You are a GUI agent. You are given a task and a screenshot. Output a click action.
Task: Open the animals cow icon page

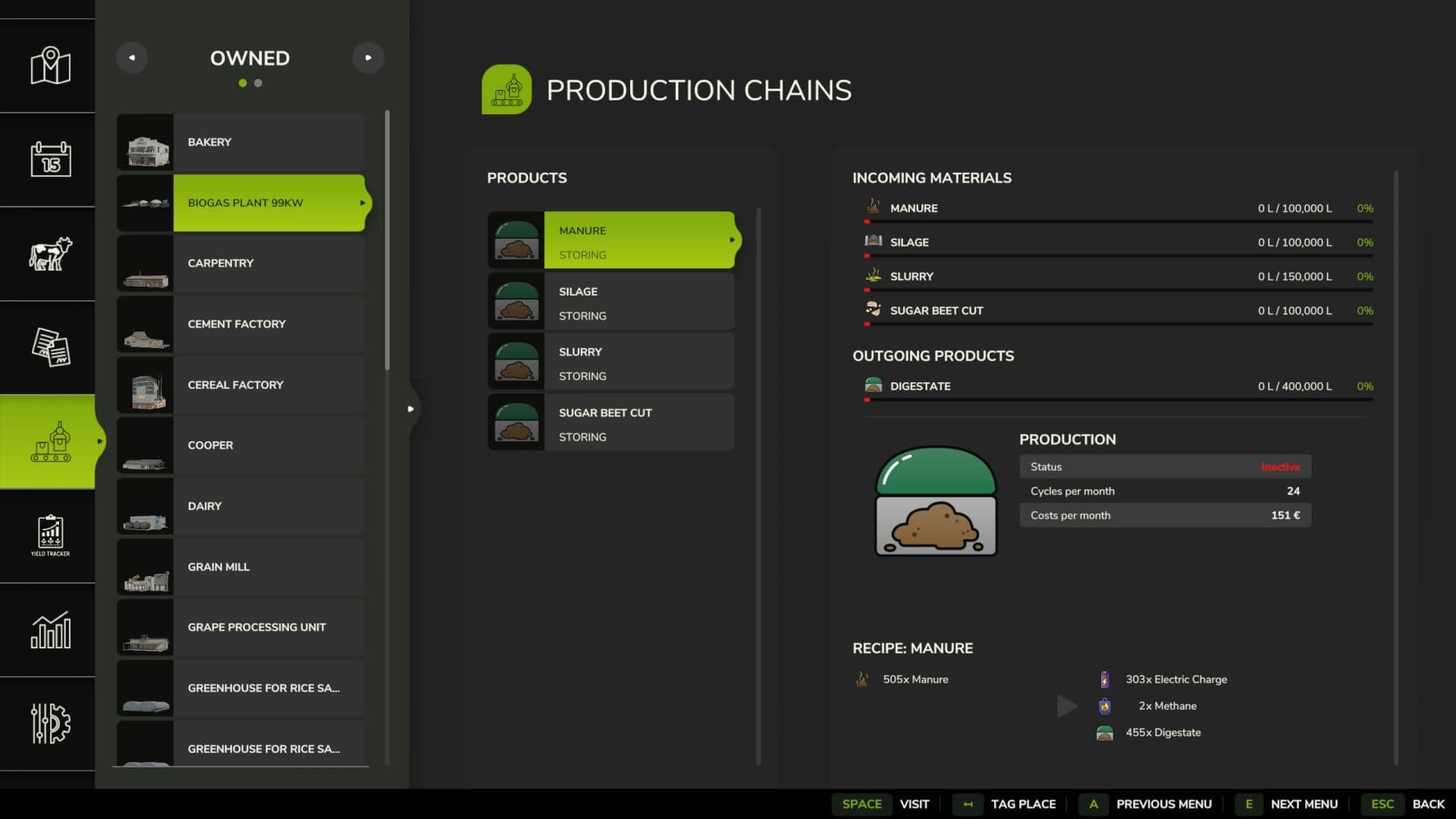[50, 253]
